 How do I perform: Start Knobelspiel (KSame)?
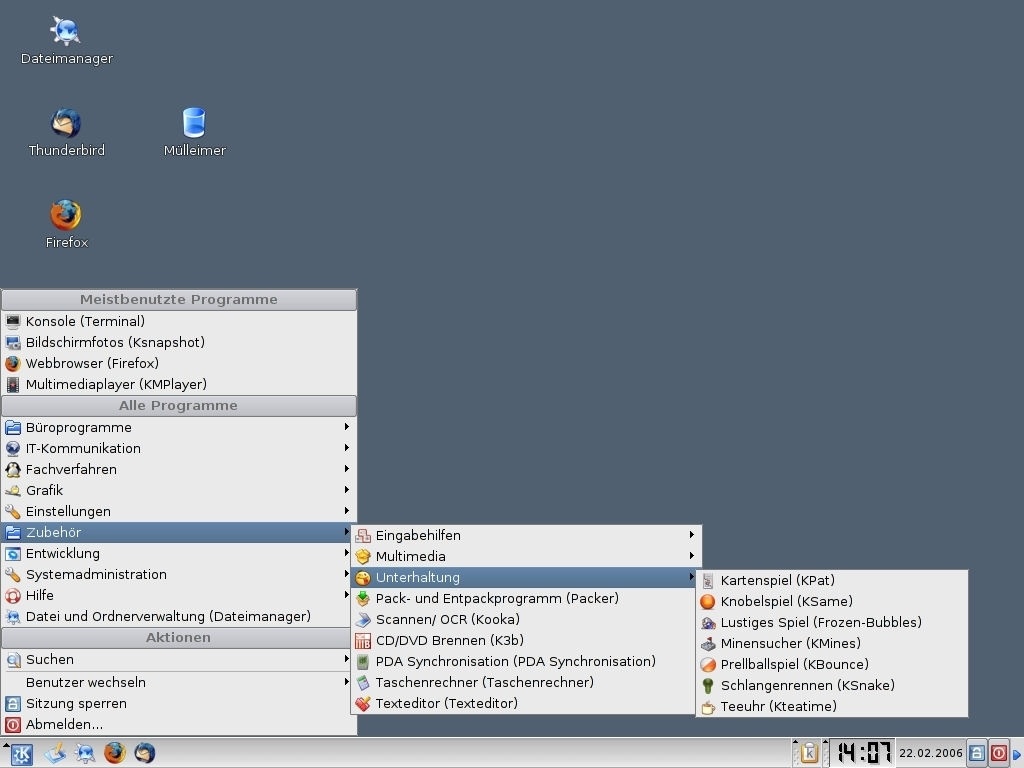point(832,601)
